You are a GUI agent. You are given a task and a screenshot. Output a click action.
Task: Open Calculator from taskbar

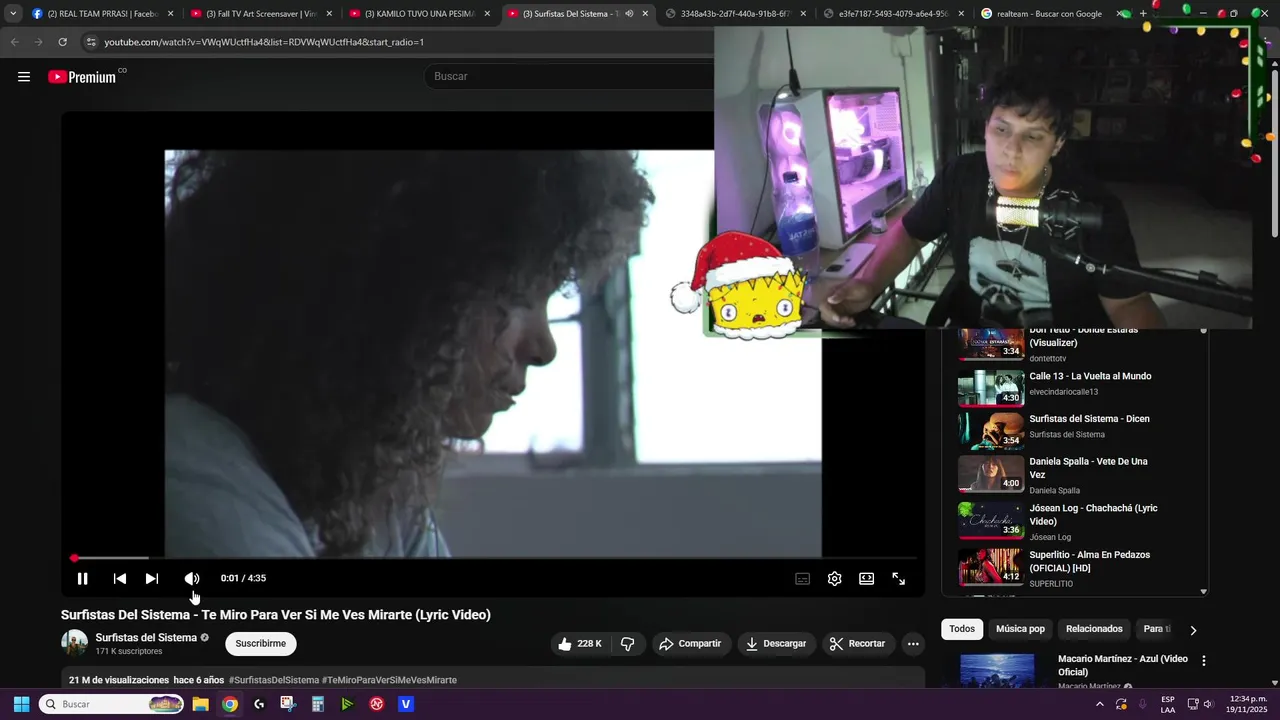[x=317, y=704]
